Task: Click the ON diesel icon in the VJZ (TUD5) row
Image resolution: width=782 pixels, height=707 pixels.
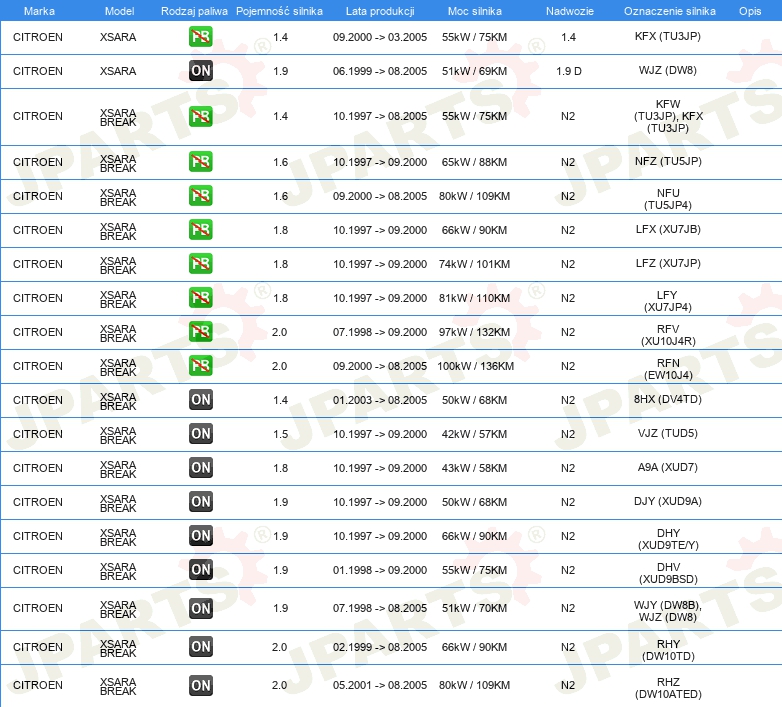Action: point(200,433)
